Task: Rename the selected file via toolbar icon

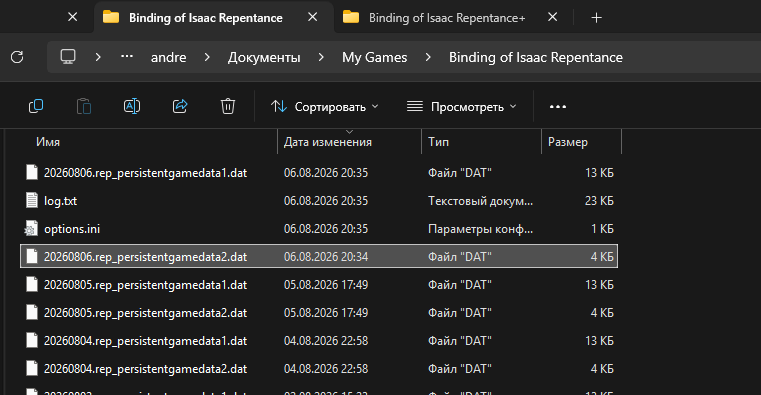Action: [x=132, y=106]
